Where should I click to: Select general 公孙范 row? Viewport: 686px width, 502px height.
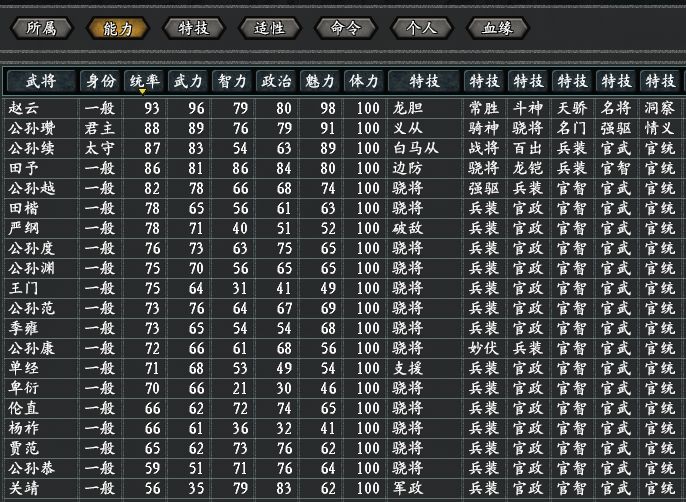pyautogui.click(x=343, y=309)
